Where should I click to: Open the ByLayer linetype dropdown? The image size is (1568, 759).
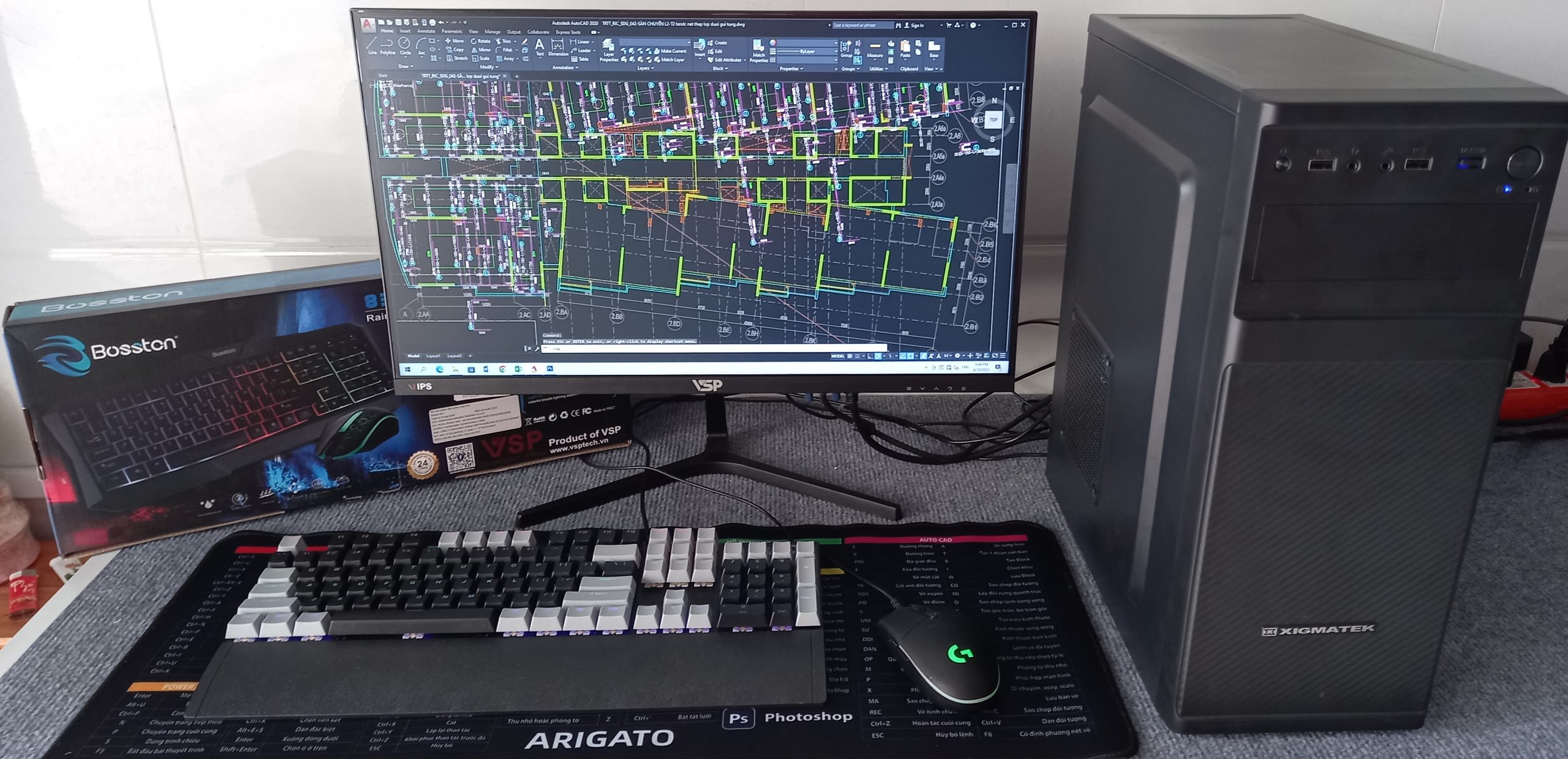(808, 51)
